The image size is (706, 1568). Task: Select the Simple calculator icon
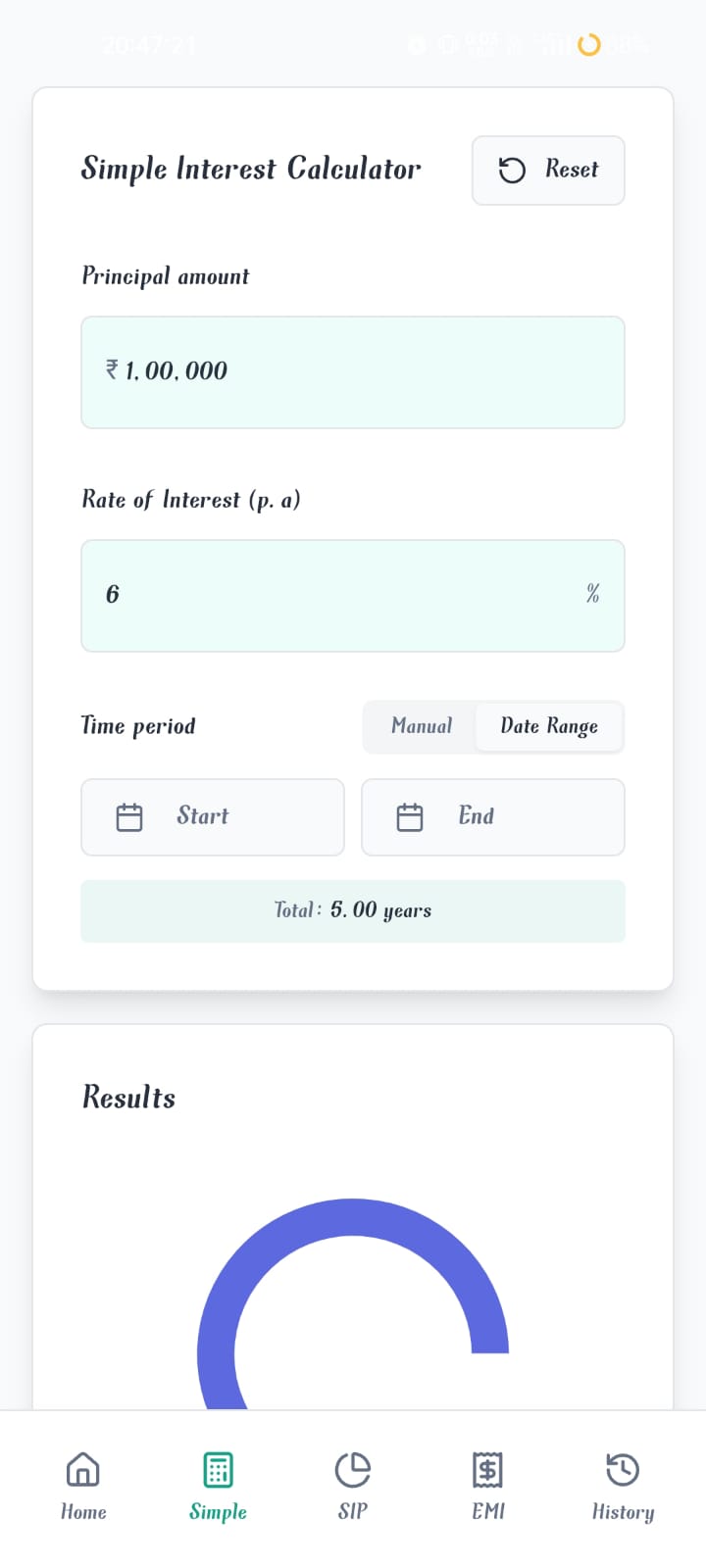pyautogui.click(x=217, y=1470)
